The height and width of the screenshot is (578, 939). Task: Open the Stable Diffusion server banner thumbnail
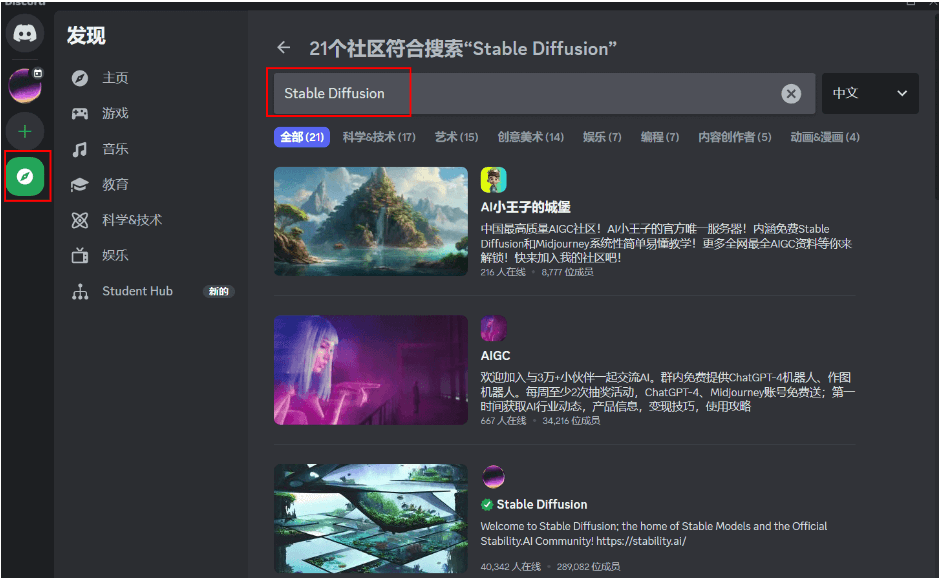point(371,519)
